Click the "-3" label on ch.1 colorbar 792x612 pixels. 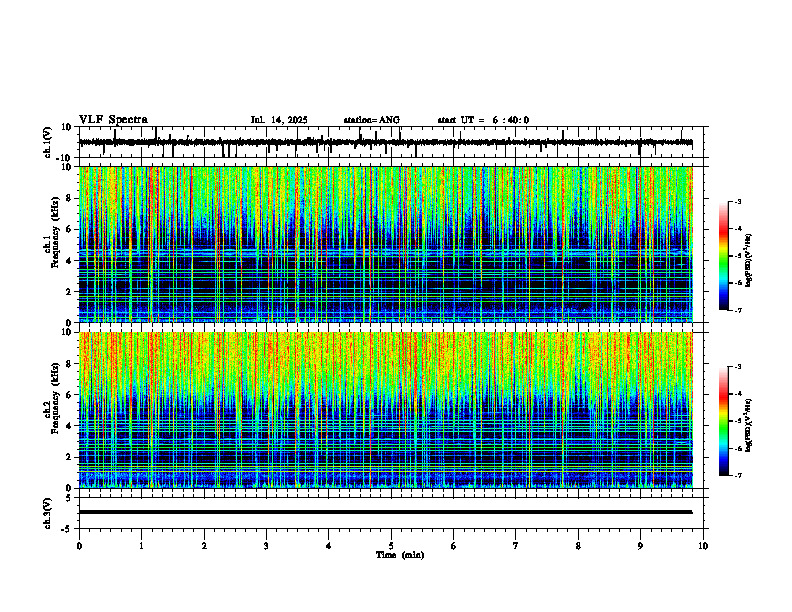coord(739,201)
